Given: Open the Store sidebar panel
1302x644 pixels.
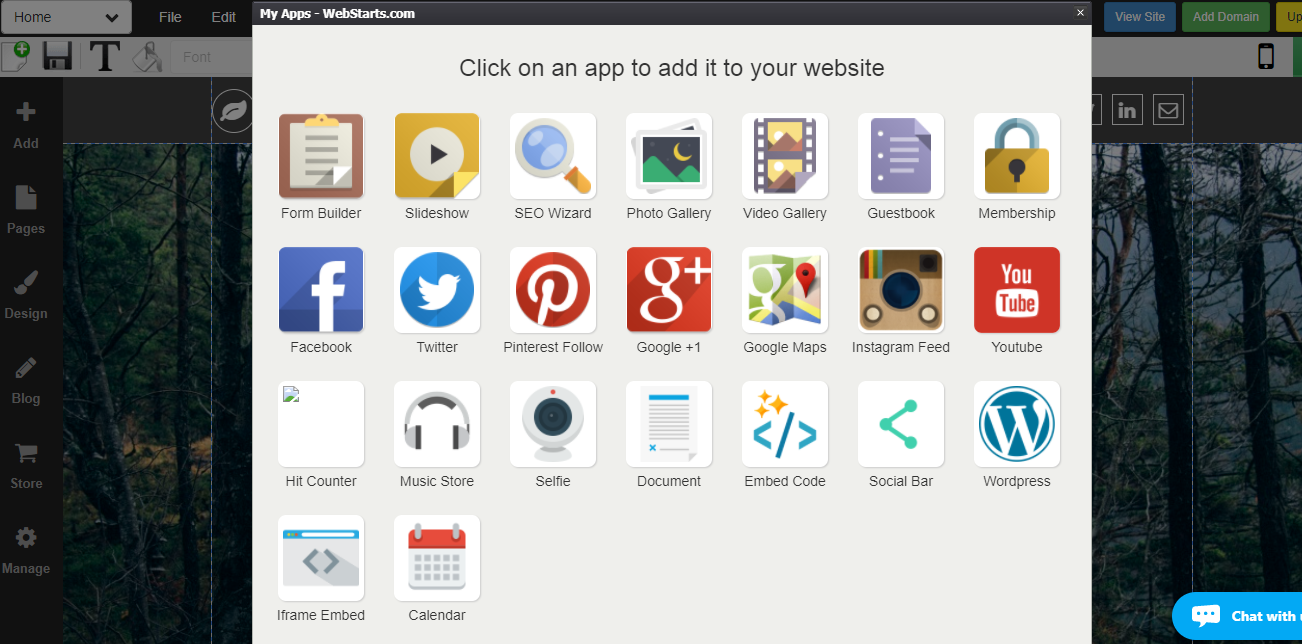Looking at the screenshot, I should point(26,466).
